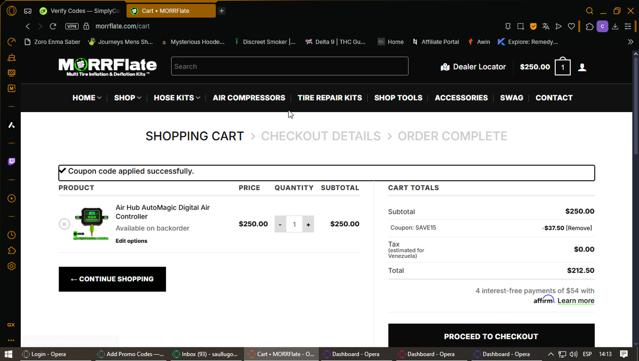This screenshot has width=639, height=361.
Task: Open the player flow arrow icon
Action: pyautogui.click(x=559, y=26)
